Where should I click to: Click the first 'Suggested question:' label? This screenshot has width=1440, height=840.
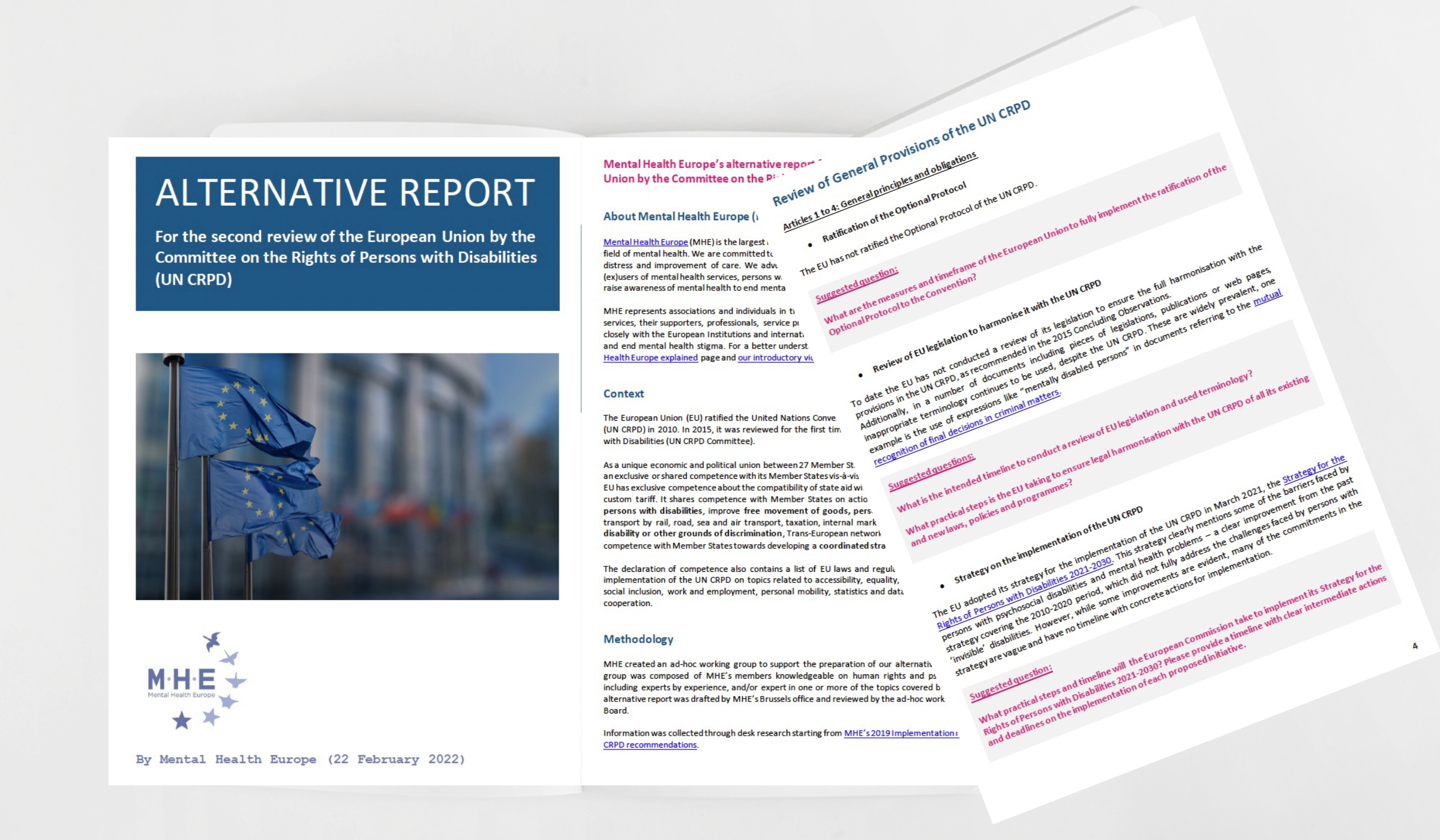(x=856, y=284)
